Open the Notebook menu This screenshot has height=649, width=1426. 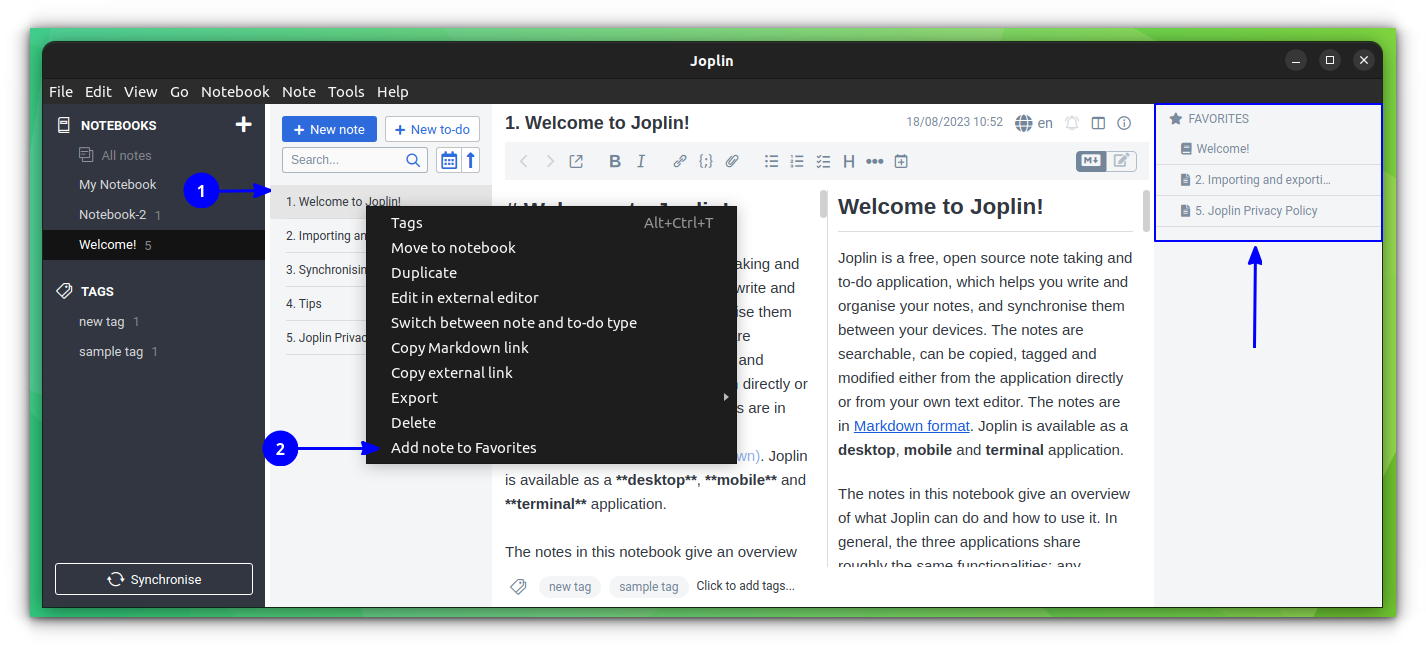tap(235, 91)
